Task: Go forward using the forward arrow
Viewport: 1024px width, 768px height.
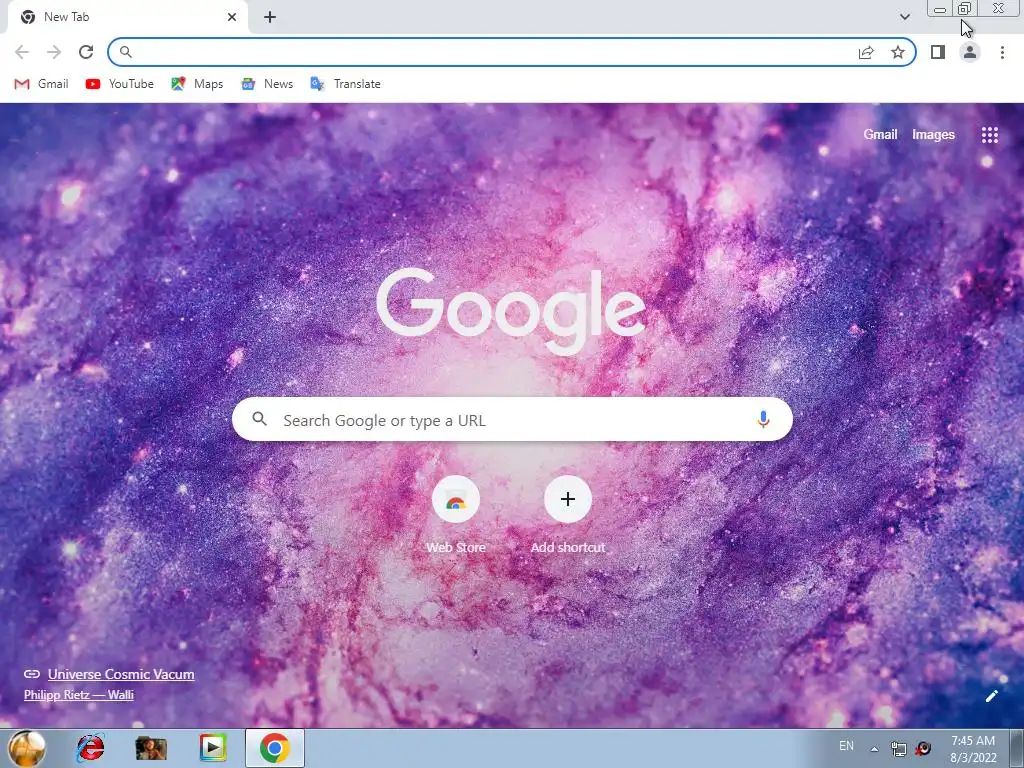Action: [54, 52]
